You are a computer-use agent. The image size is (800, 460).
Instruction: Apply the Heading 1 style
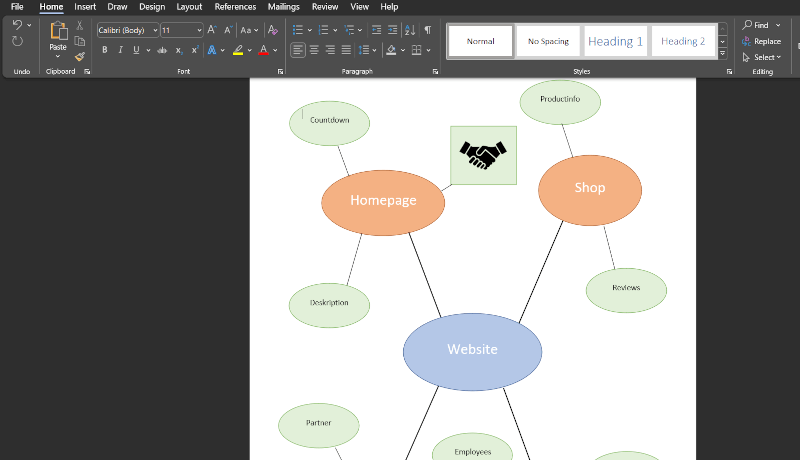click(615, 41)
